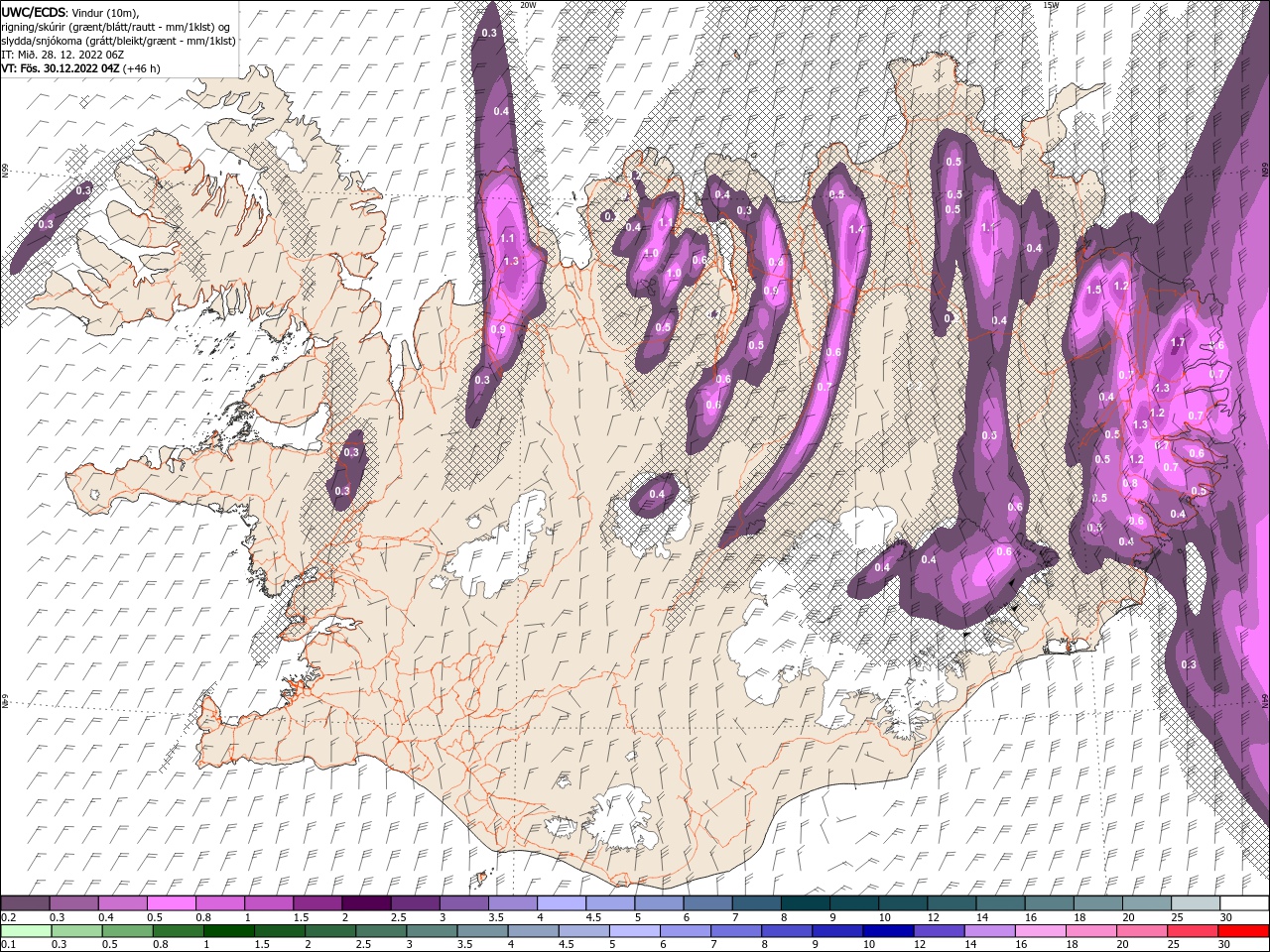Click the 'UWC/ECDS' title text
1270x952 pixels.
pyautogui.click(x=33, y=11)
